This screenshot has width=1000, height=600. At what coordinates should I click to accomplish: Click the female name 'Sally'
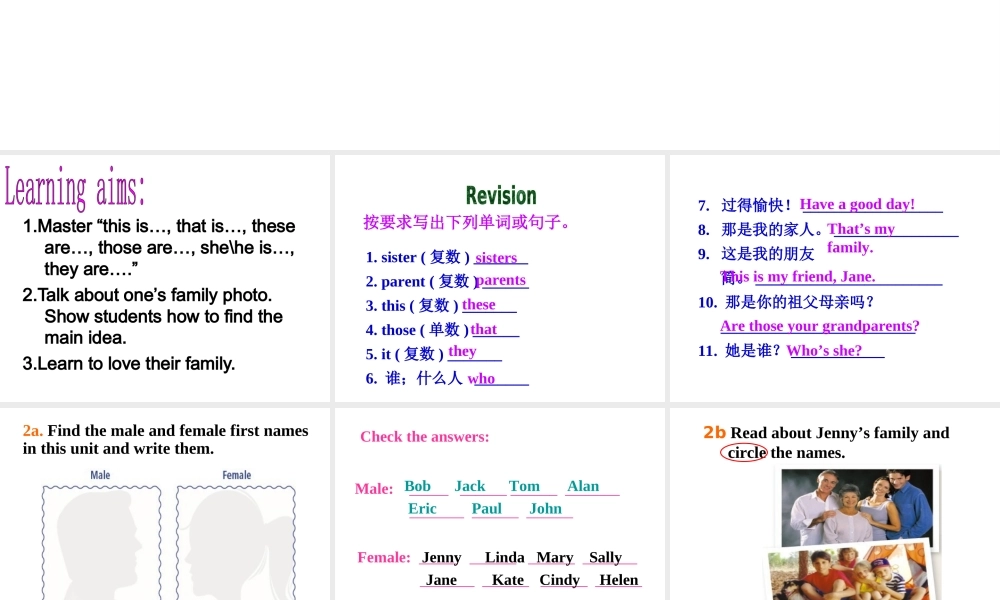click(x=605, y=558)
